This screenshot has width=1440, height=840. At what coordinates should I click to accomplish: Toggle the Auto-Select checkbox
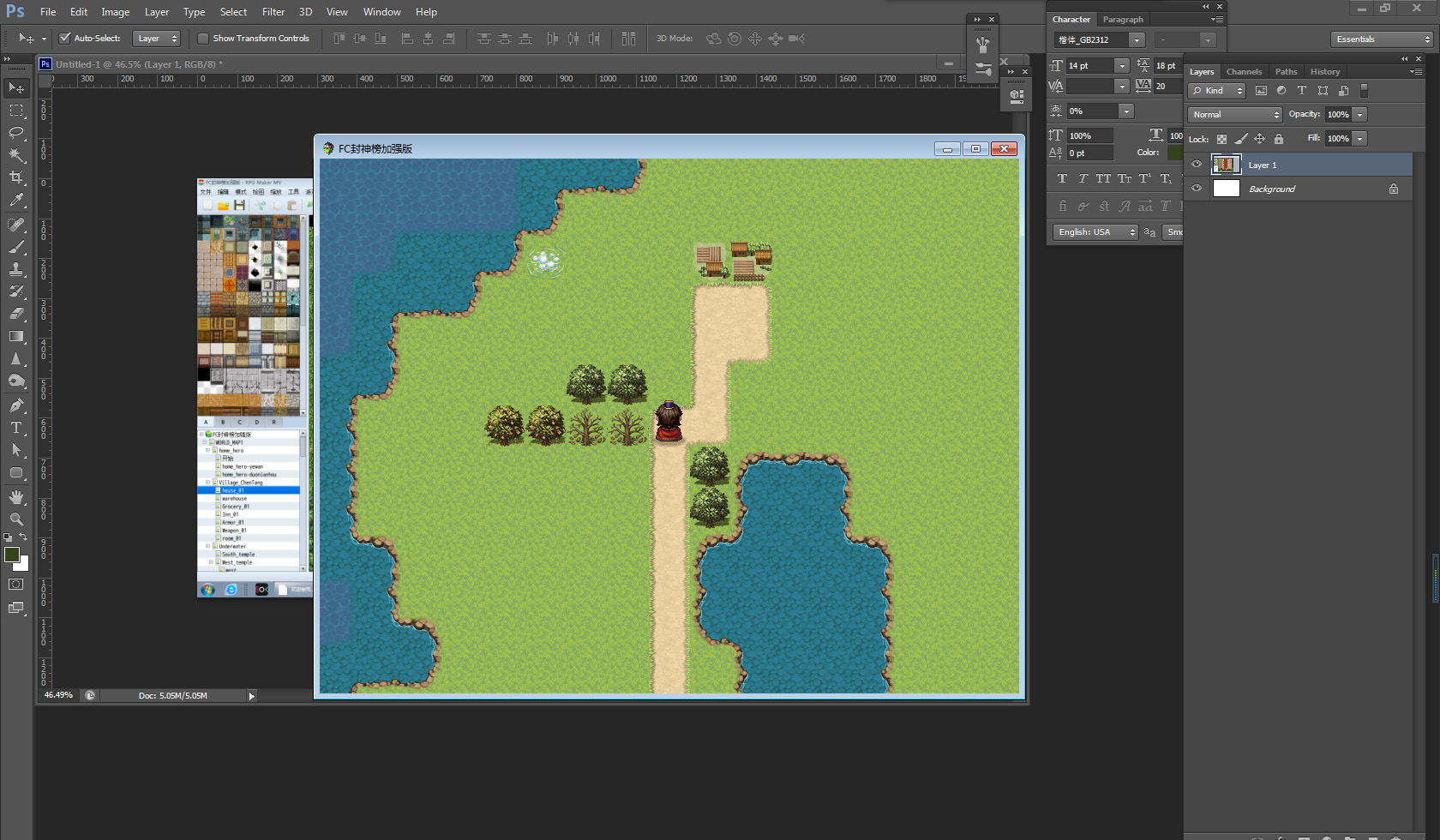pyautogui.click(x=64, y=38)
